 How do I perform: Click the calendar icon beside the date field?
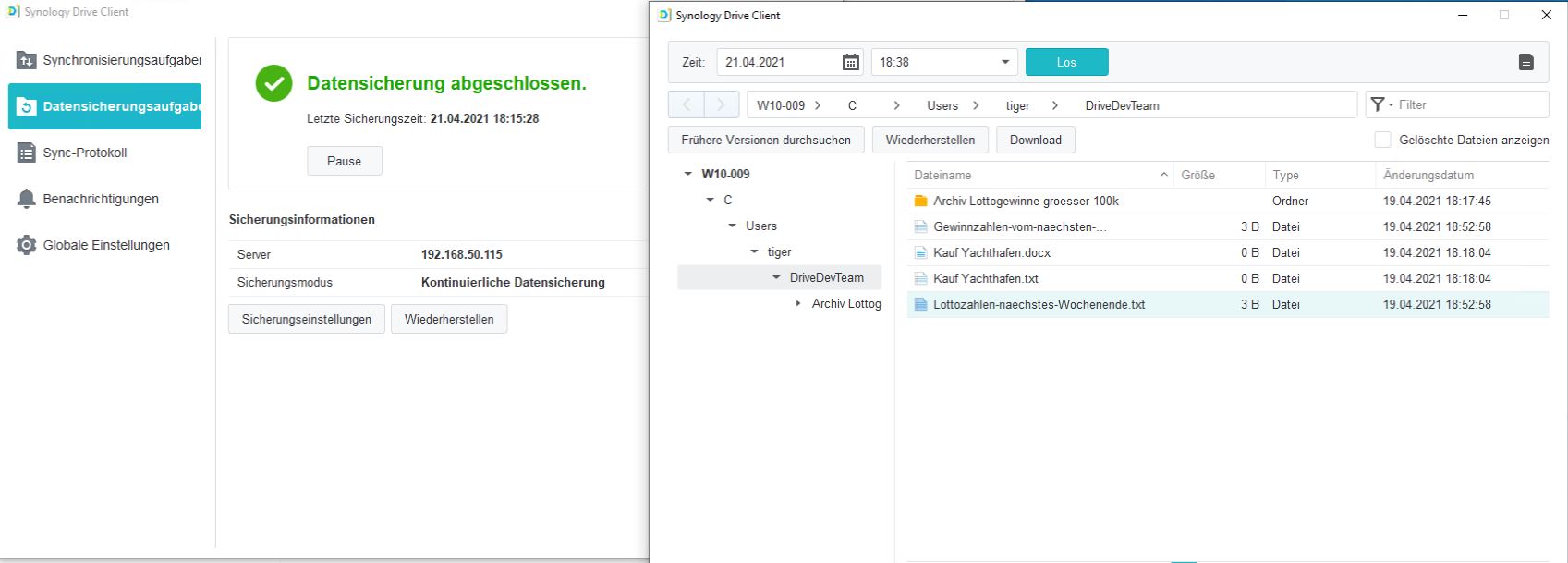tap(850, 62)
